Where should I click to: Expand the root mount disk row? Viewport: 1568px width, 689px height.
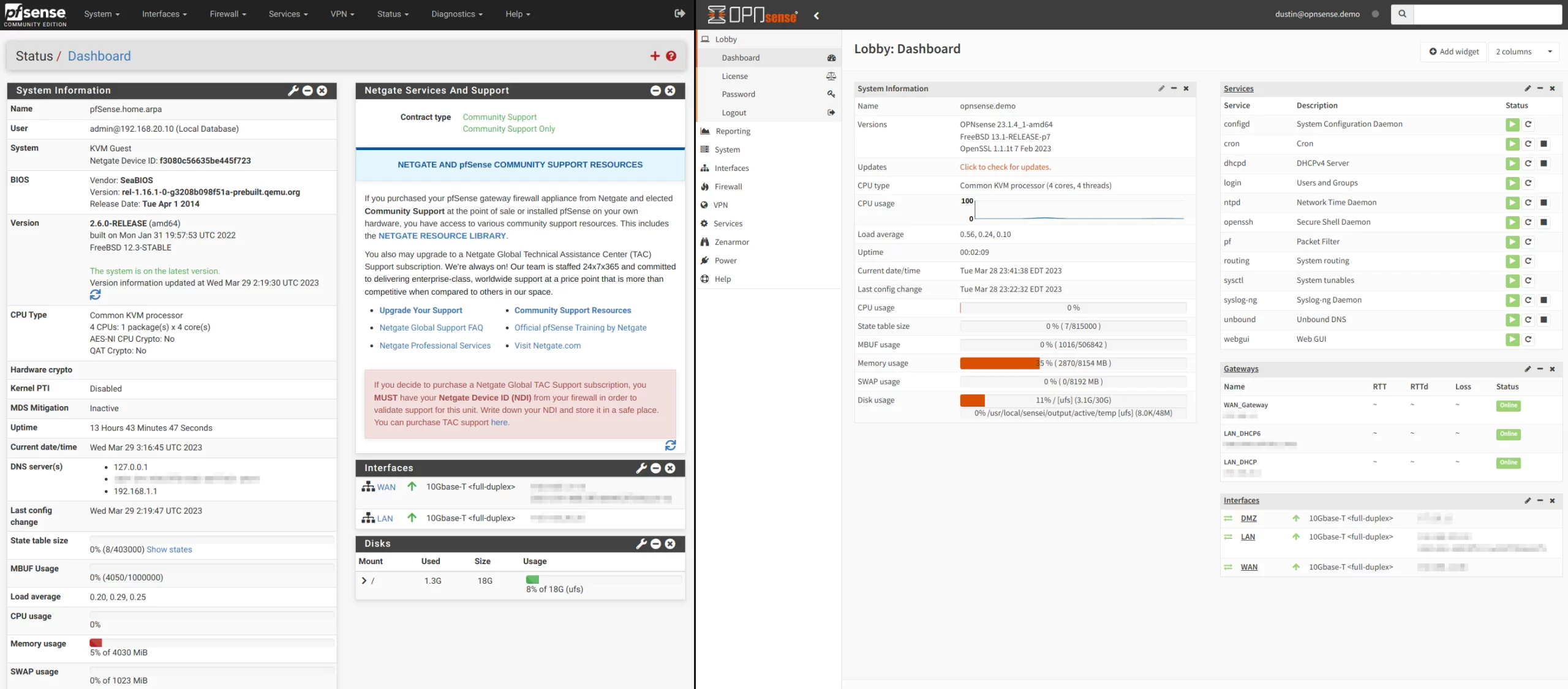click(x=364, y=581)
